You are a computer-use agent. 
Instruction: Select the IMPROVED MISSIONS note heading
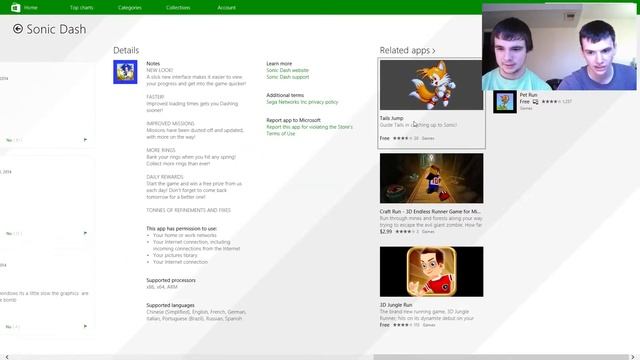170,123
